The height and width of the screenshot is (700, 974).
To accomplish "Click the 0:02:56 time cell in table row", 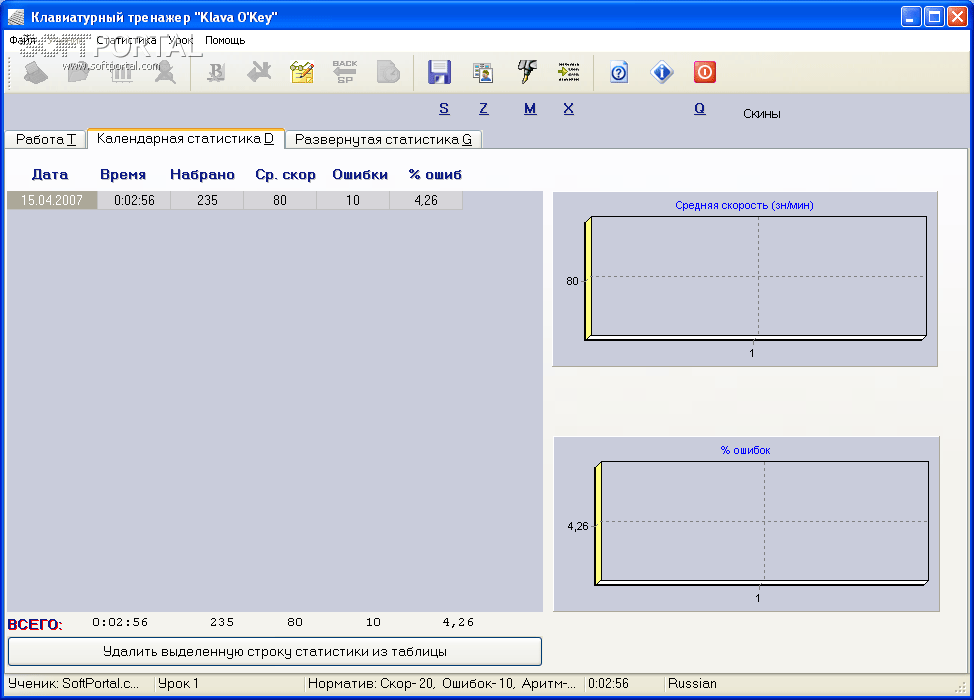I will (134, 200).
